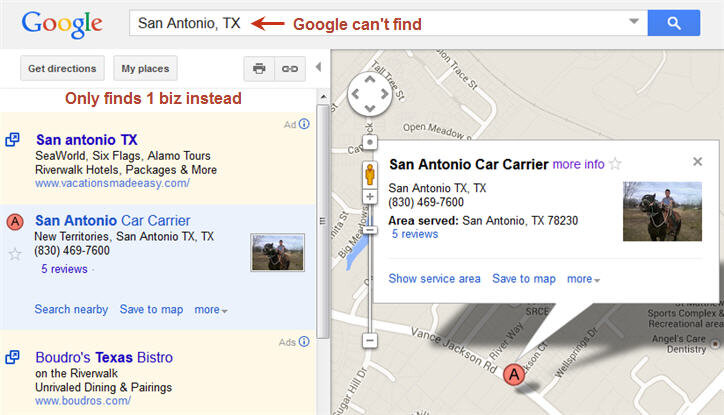The image size is (724, 415).
Task: Click the scroll up arrow of results list
Action: (x=323, y=97)
